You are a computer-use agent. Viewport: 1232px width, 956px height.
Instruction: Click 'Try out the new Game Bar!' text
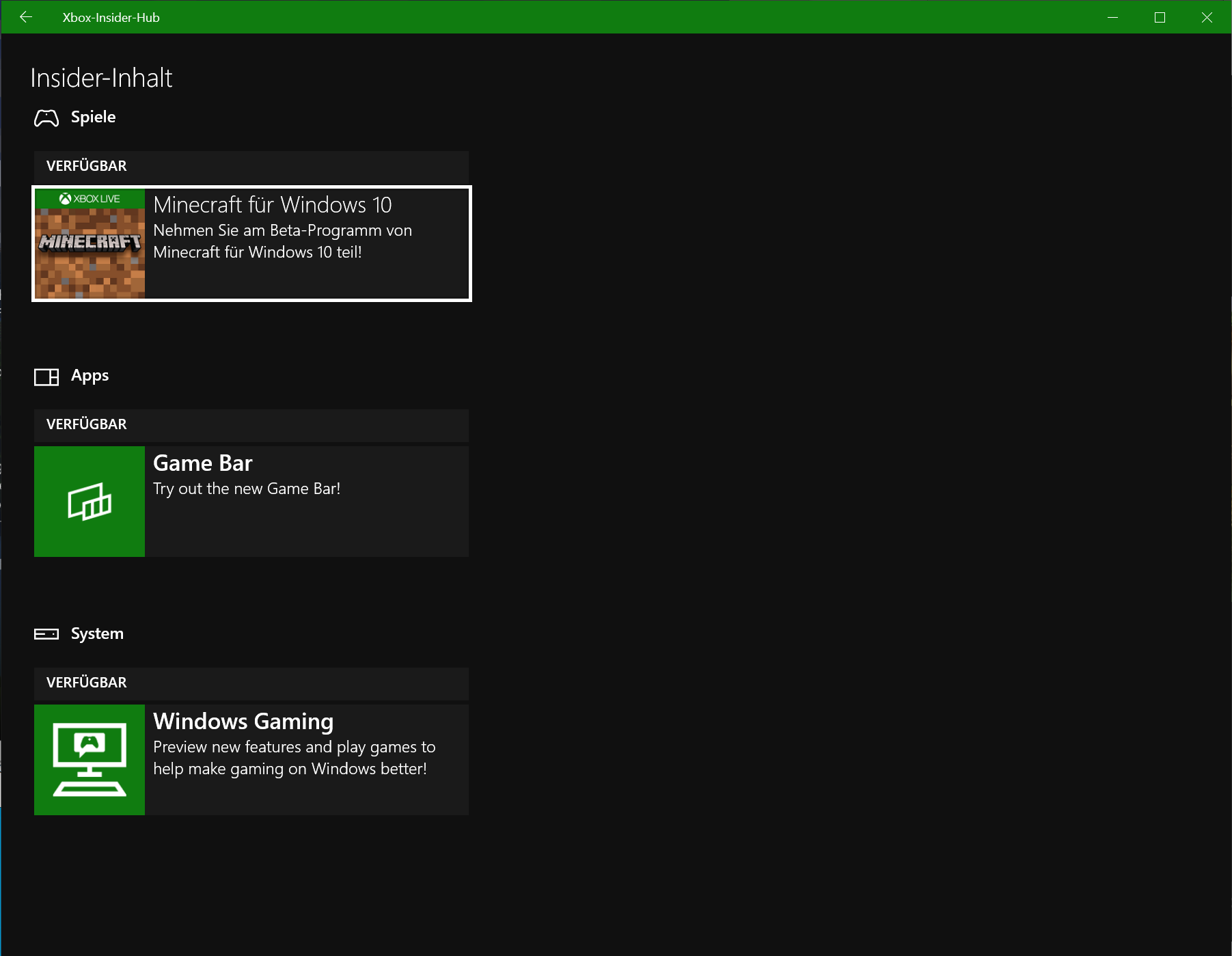247,489
